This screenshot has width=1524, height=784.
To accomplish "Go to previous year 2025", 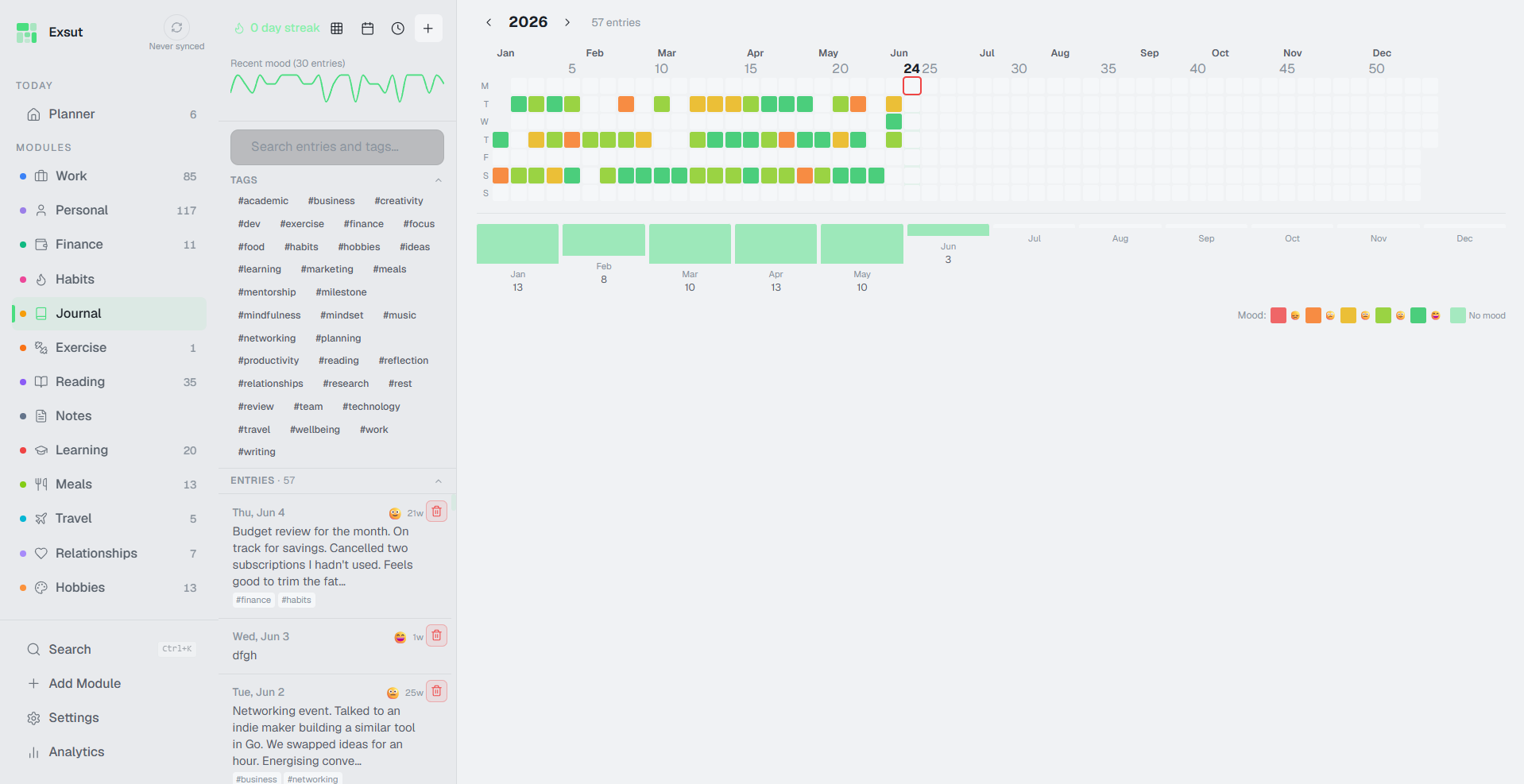I will tap(489, 22).
